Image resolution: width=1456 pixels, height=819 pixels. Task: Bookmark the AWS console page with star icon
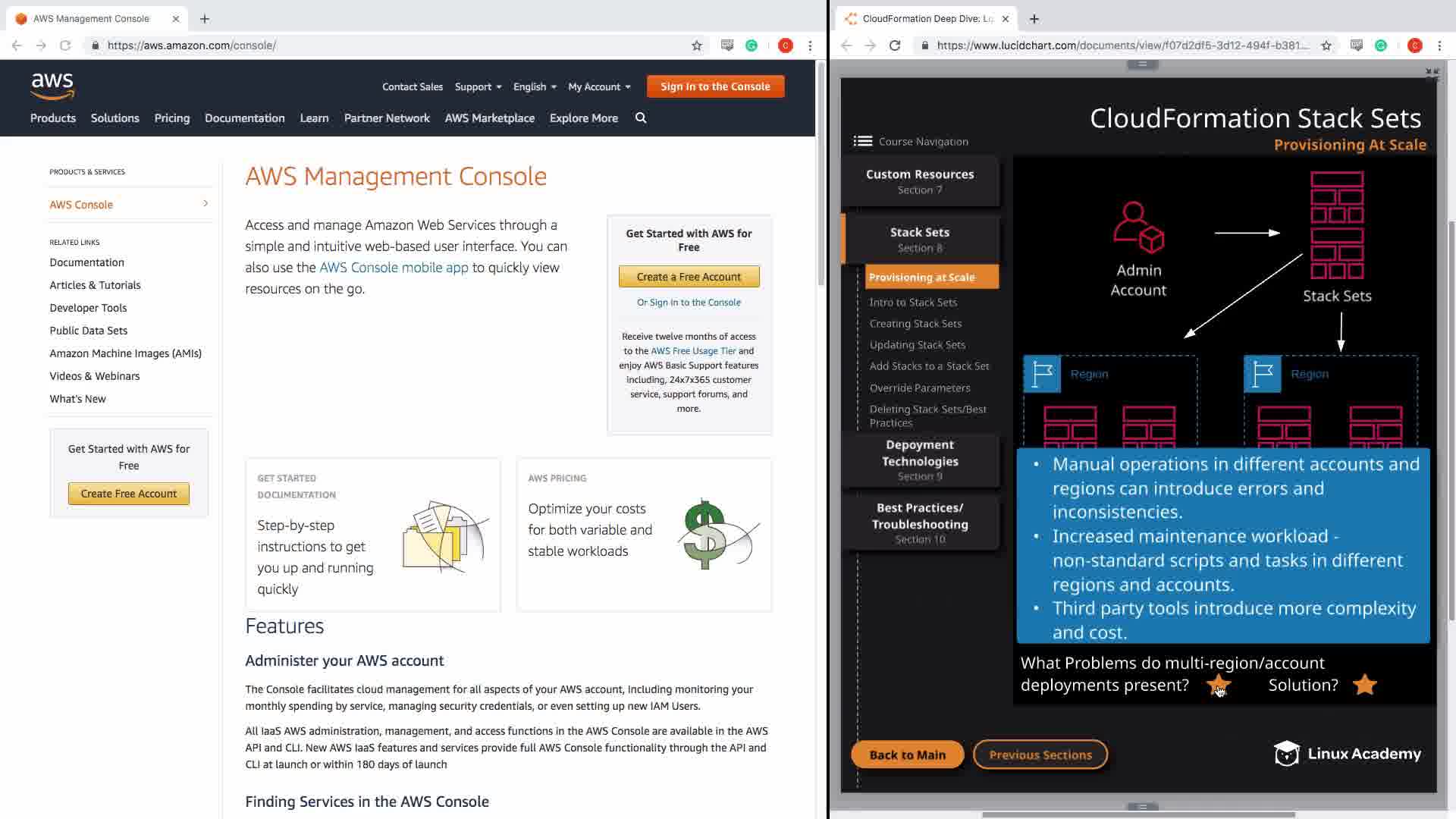[696, 45]
